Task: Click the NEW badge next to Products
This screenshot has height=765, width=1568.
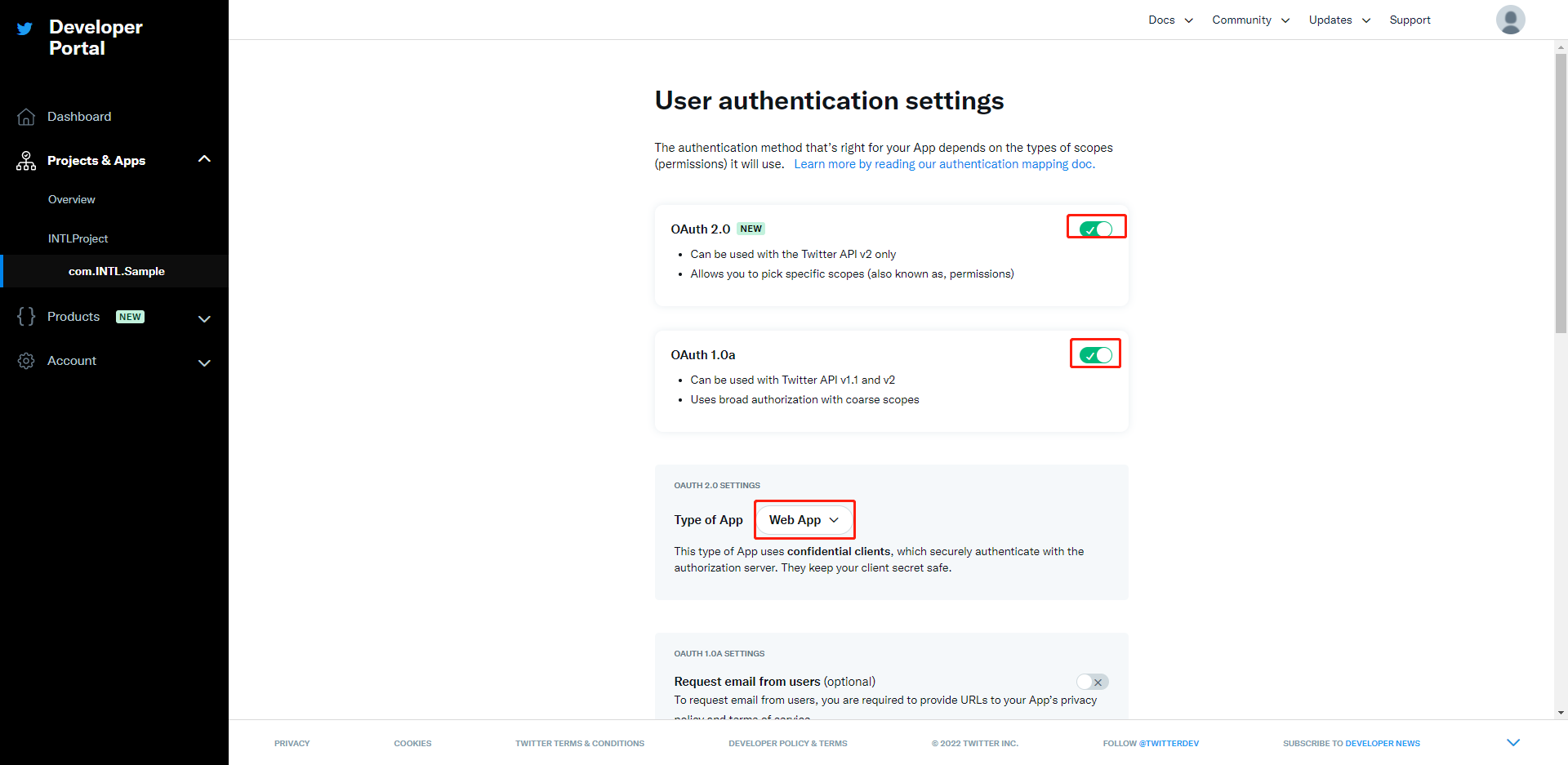Action: point(130,316)
